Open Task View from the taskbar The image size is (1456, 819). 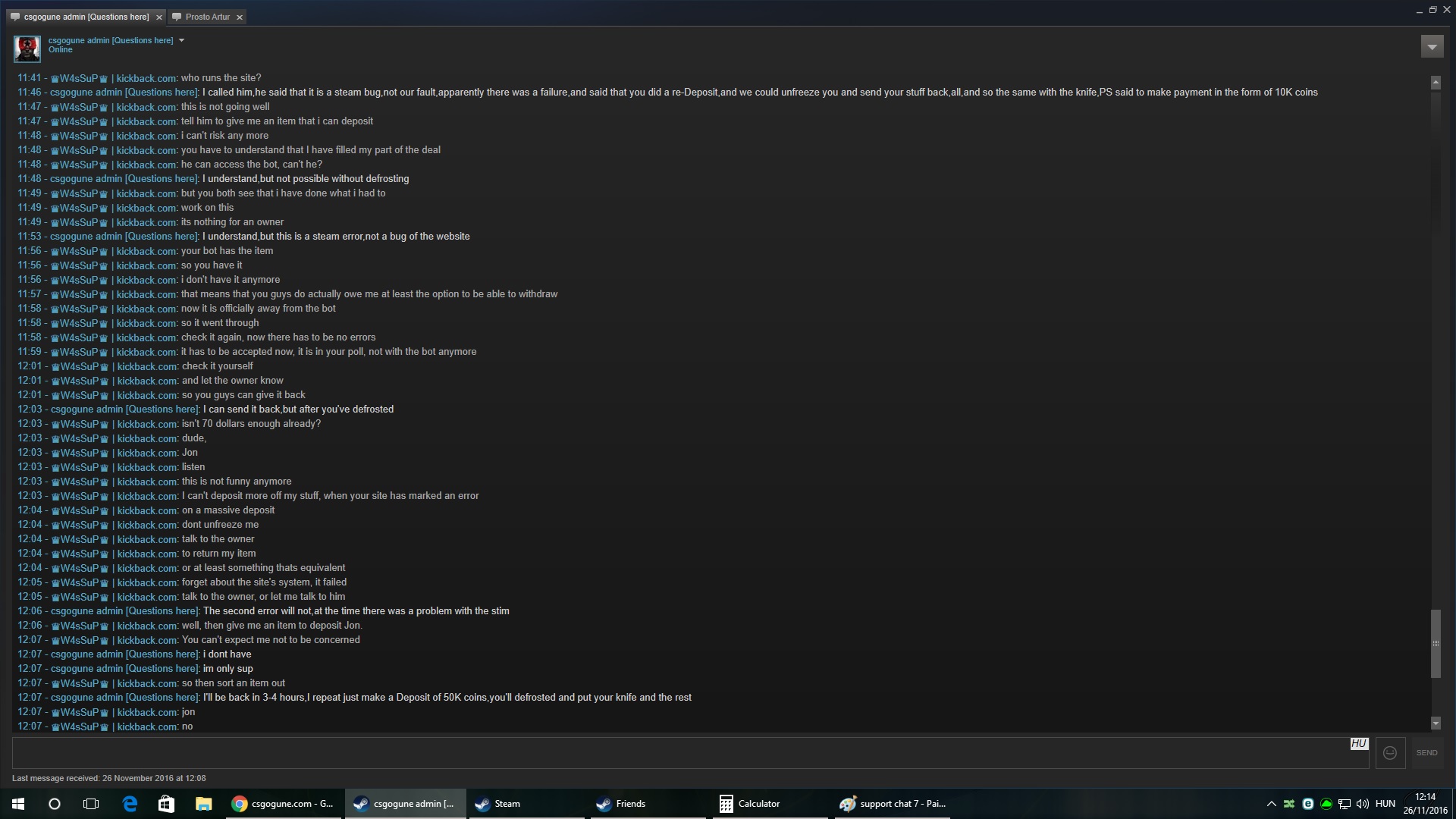tap(91, 804)
